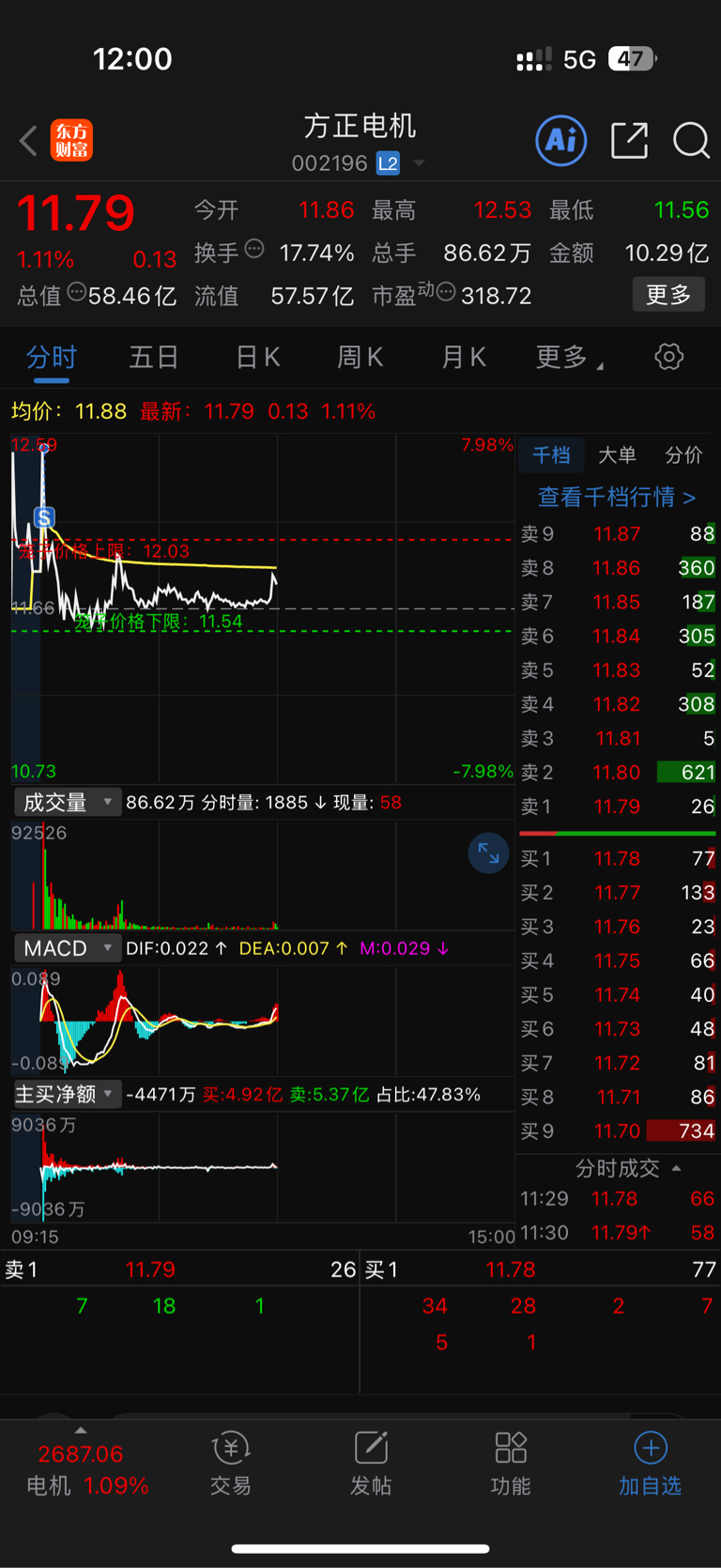Tap the 方正电机 stock title
Image resolution: width=721 pixels, height=1568 pixels.
click(x=360, y=126)
